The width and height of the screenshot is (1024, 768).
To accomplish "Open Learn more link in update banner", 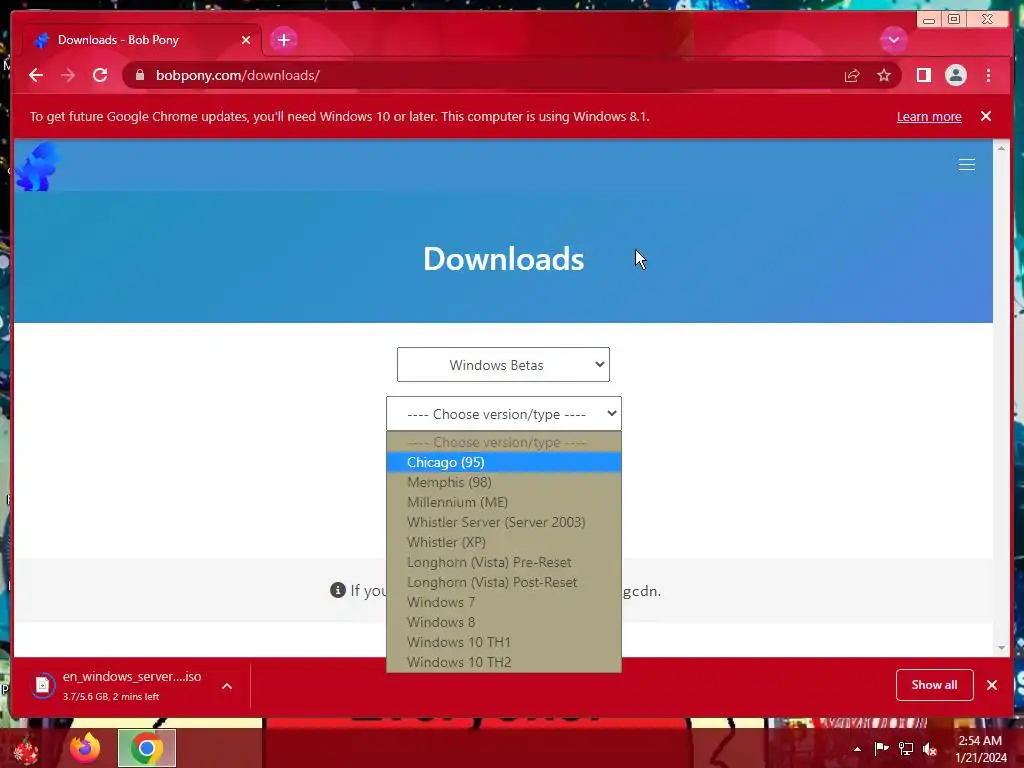I will (x=929, y=116).
